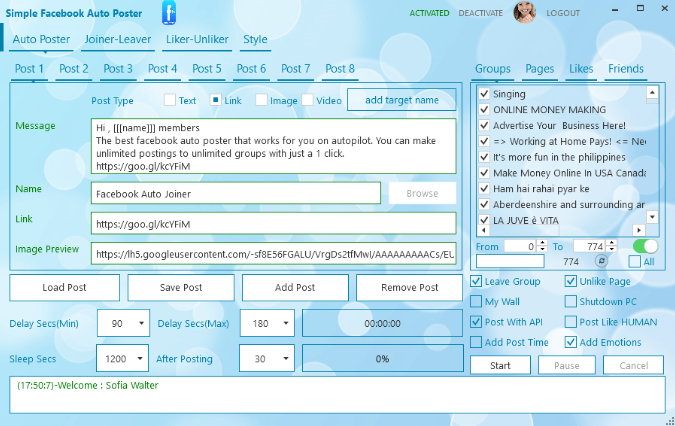Uncheck Advertise Your Business Here! group
The image size is (675, 426).
pos(484,125)
